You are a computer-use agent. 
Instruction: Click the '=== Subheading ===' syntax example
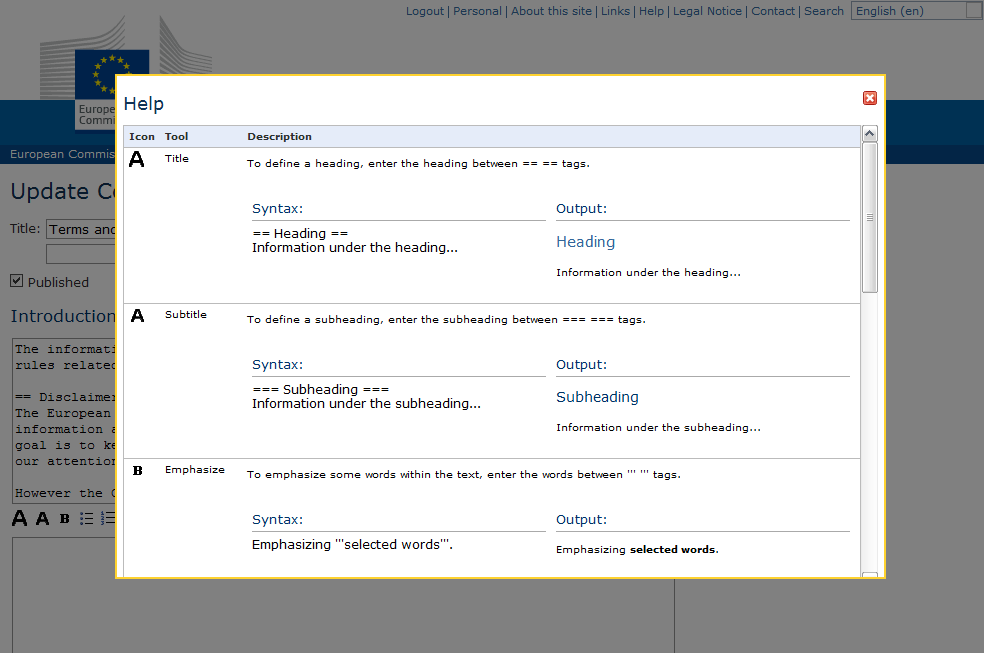coord(321,390)
